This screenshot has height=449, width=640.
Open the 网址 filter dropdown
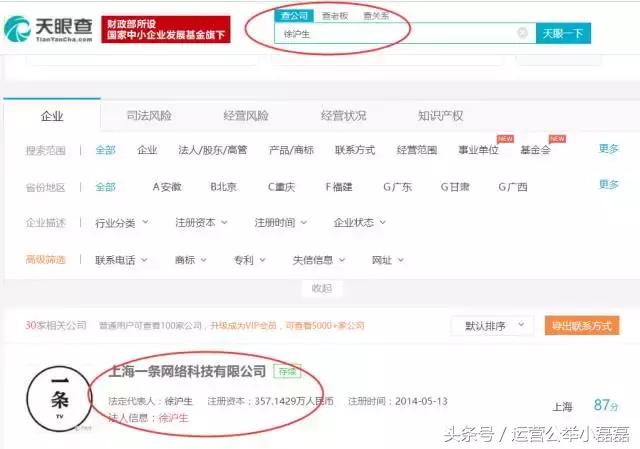click(x=388, y=260)
